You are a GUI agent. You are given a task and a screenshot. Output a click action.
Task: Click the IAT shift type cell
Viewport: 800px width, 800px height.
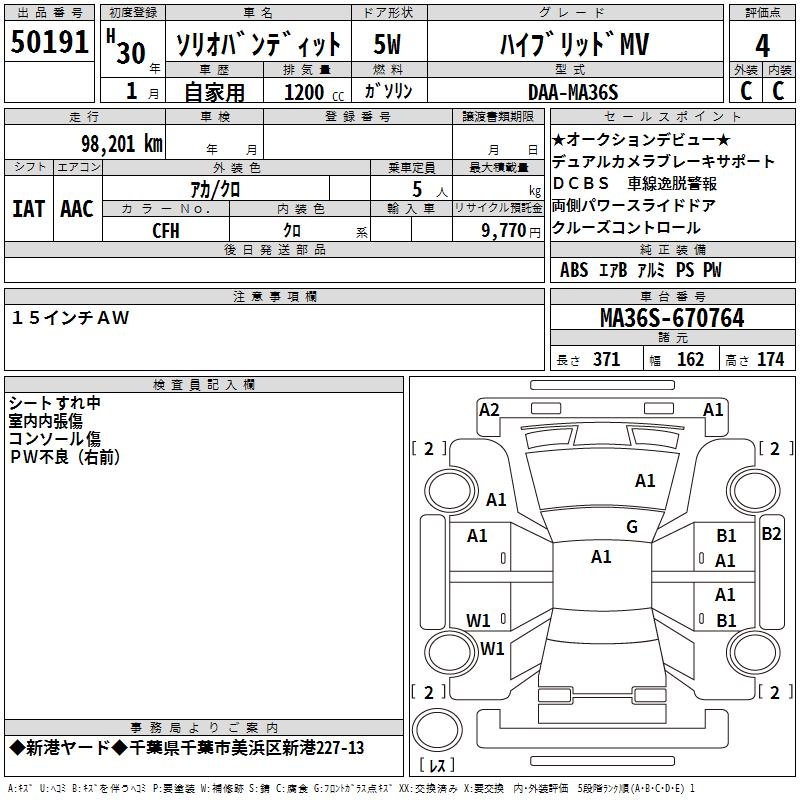(28, 208)
